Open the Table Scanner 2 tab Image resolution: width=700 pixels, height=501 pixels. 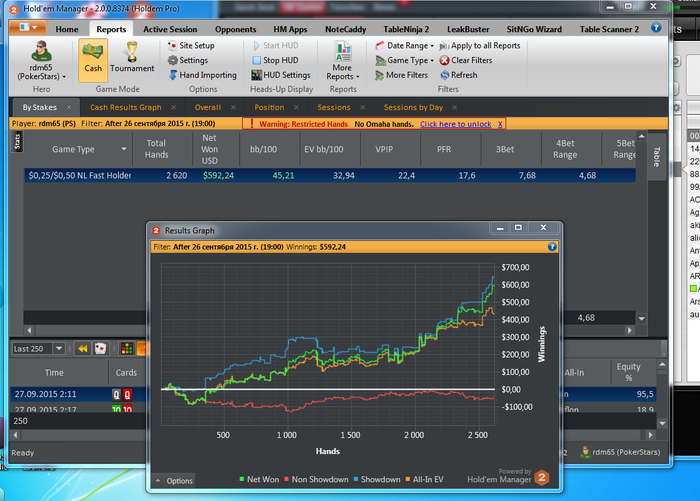click(609, 29)
